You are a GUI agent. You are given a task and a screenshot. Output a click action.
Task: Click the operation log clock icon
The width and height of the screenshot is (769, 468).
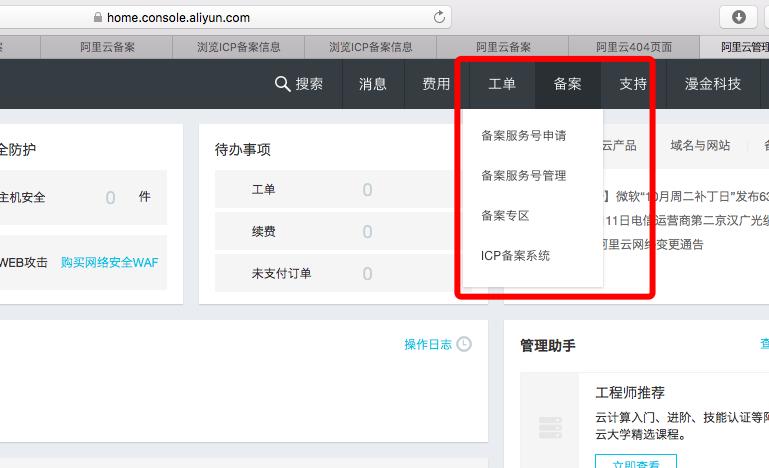(464, 344)
